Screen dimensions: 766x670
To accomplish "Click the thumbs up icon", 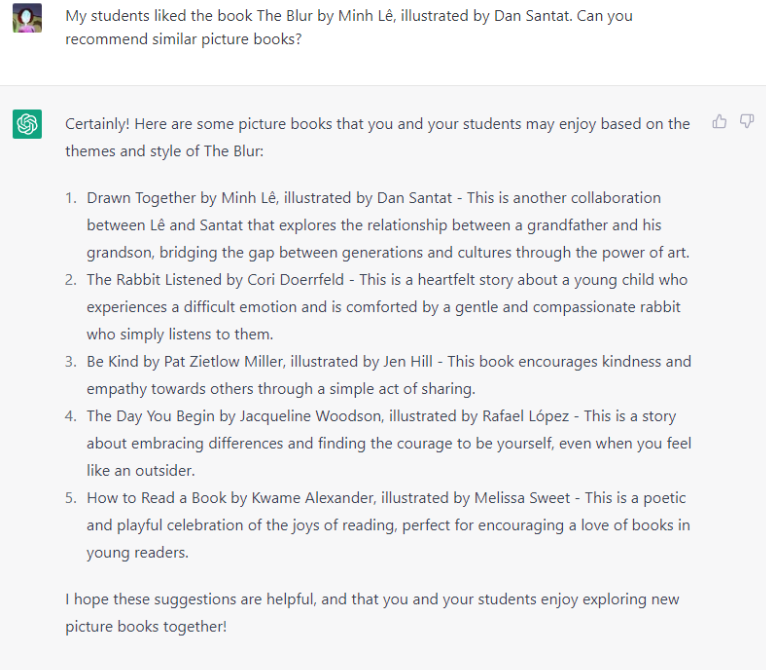I will click(719, 121).
